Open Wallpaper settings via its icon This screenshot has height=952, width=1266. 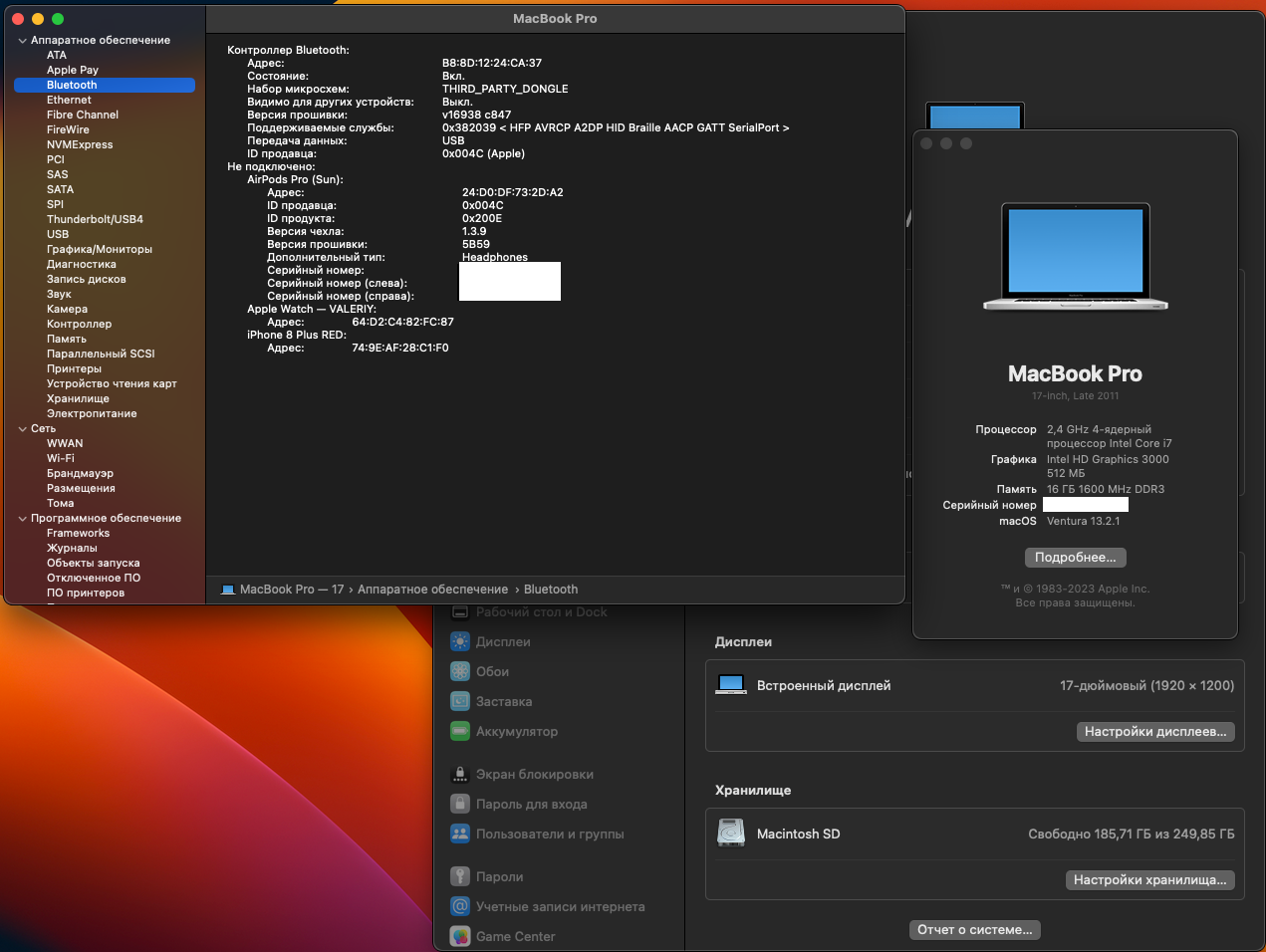point(459,671)
